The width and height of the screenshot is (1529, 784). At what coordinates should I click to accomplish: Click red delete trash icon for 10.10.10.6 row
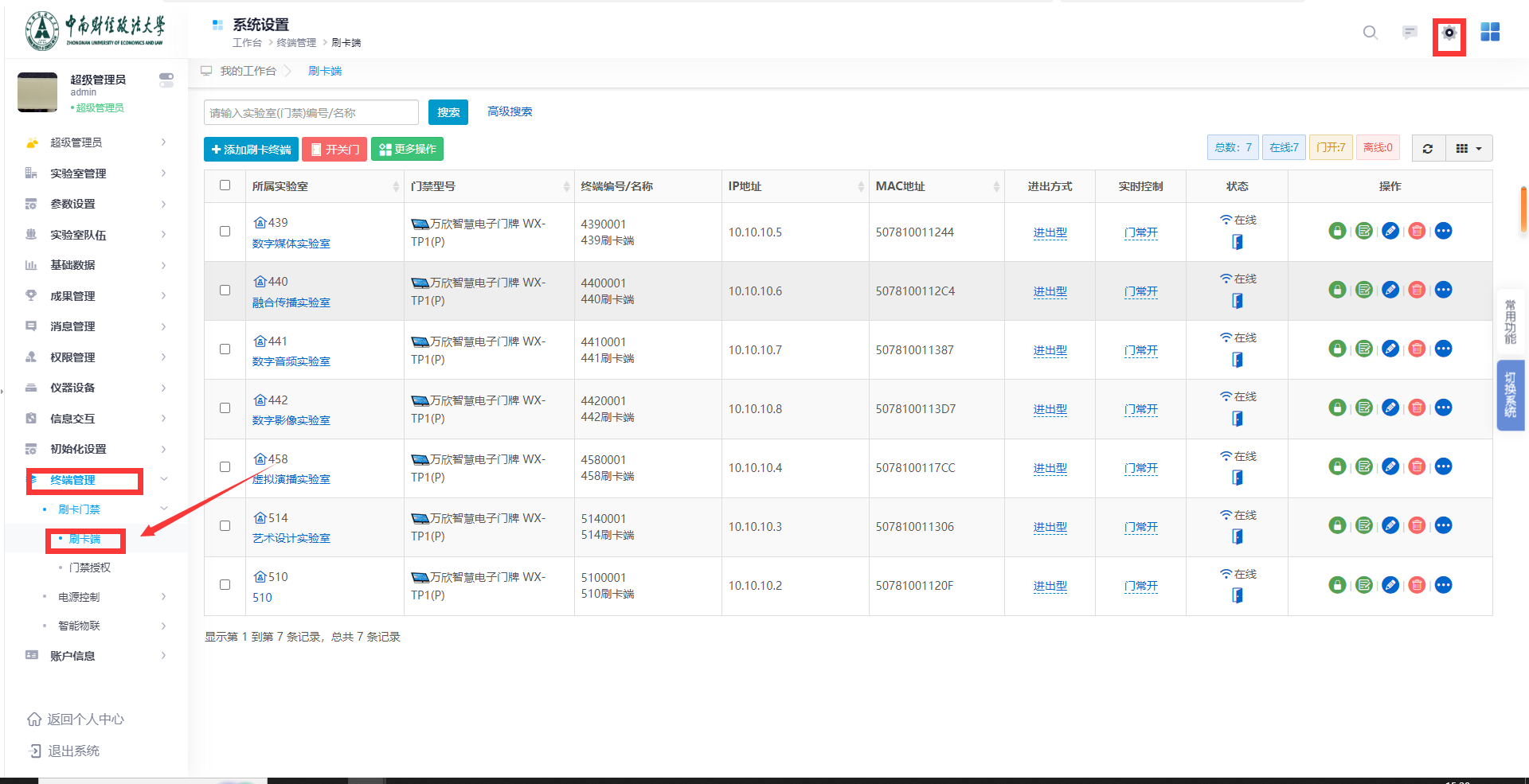tap(1417, 291)
